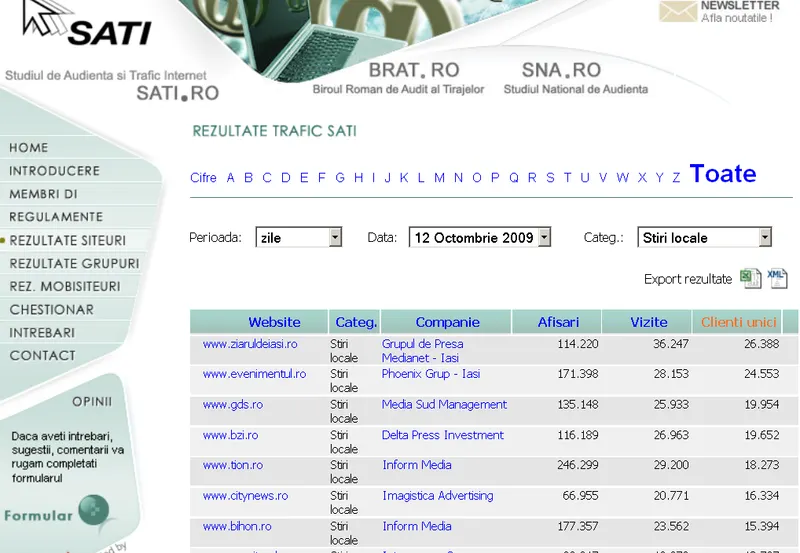Select REZULTATE SITEURI in the sidebar
Screen dimensions: 800x553
pos(67,240)
